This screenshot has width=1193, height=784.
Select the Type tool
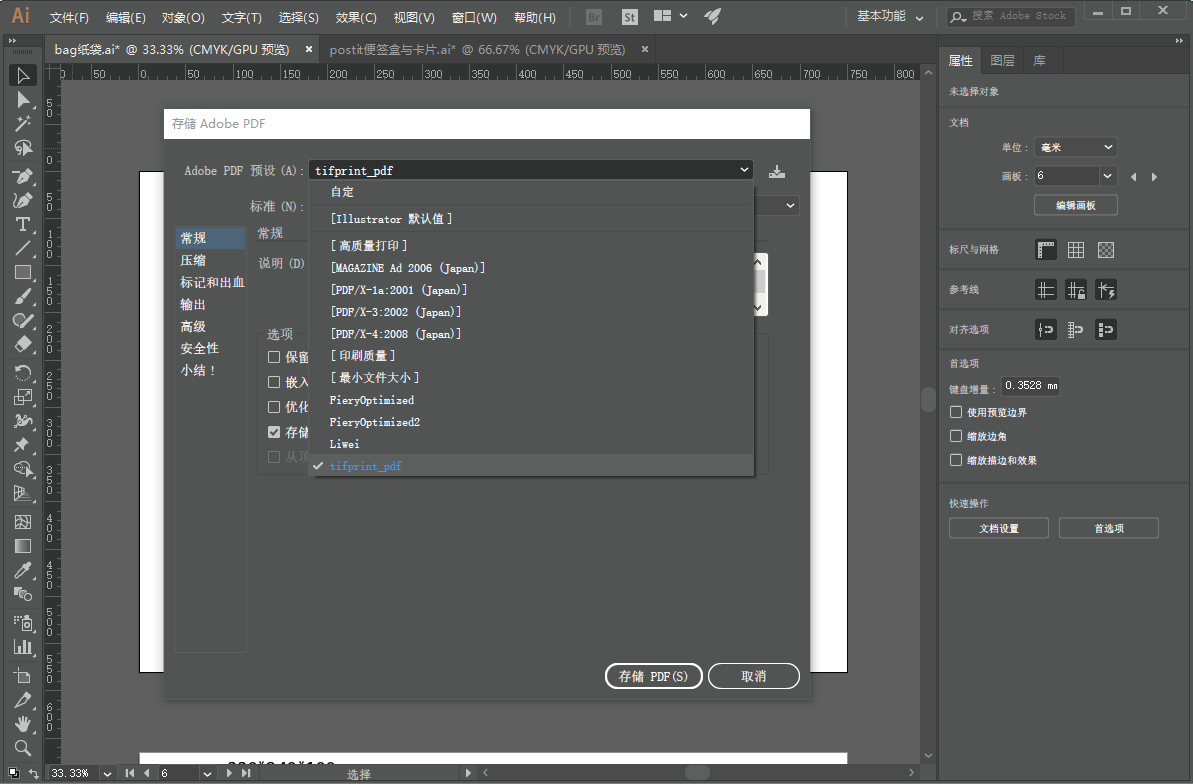23,225
